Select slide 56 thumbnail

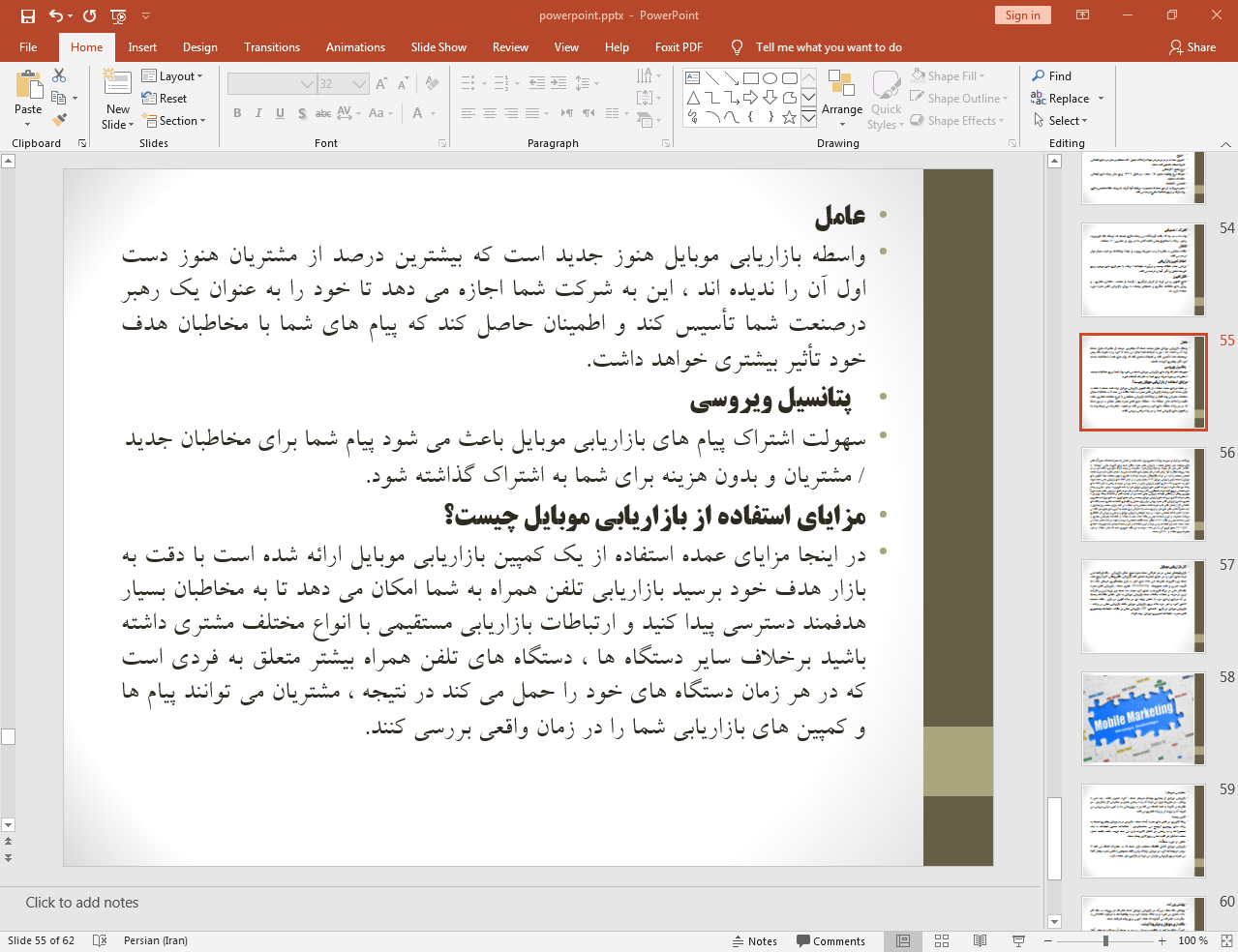pyautogui.click(x=1143, y=494)
